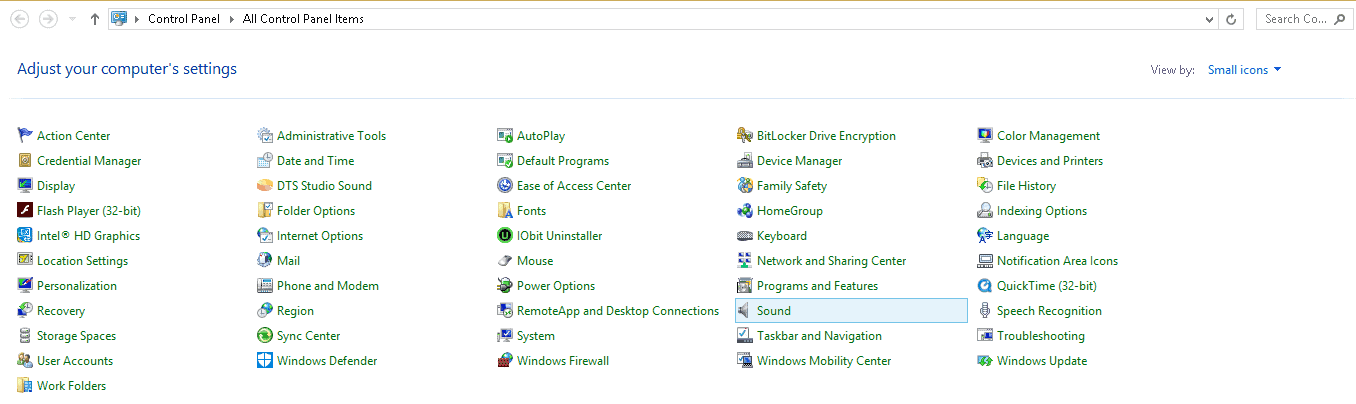Viewport: 1356px width, 404px height.
Task: Click the Sync Center green icon
Action: pyautogui.click(x=265, y=335)
